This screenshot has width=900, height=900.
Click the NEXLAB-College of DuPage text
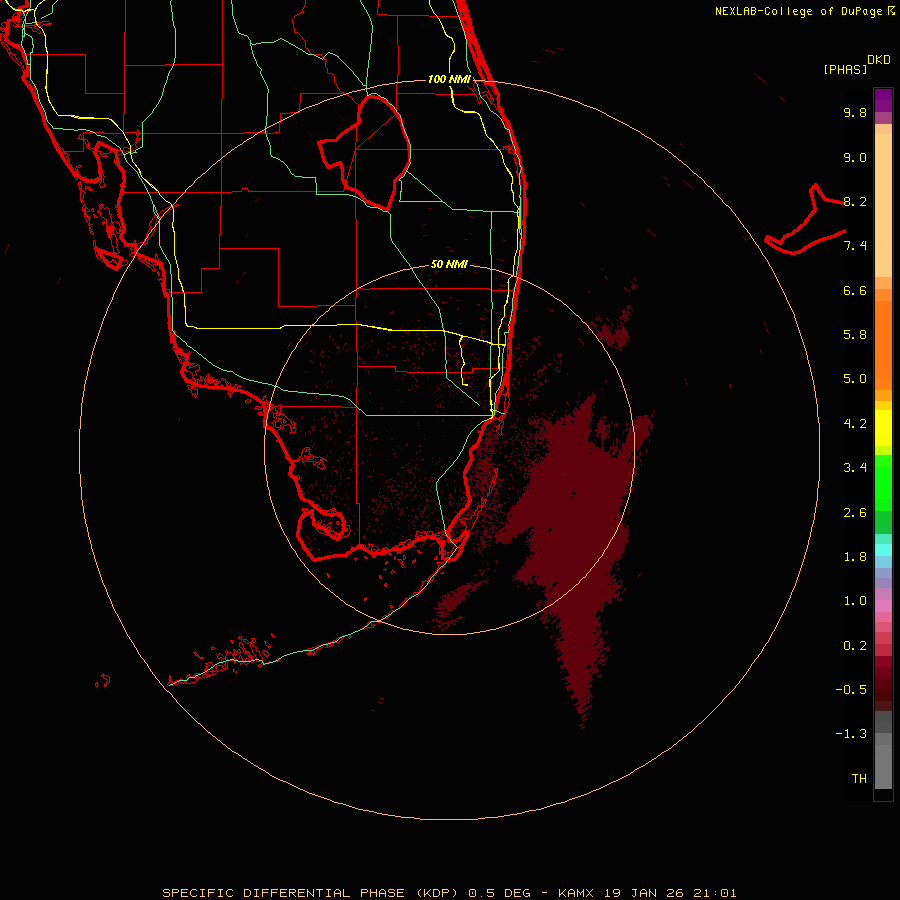[798, 11]
